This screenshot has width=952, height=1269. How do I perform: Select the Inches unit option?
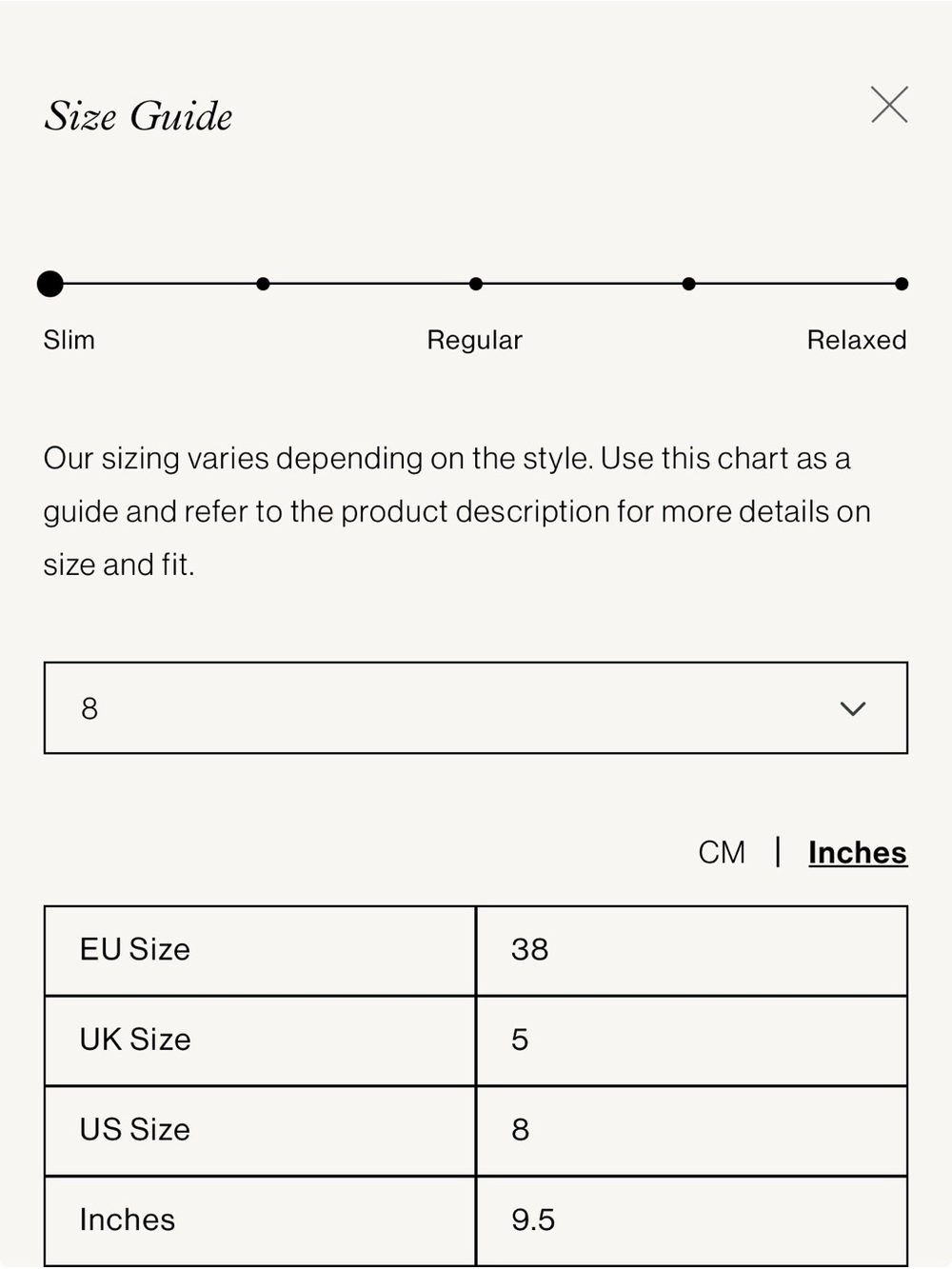tap(858, 852)
